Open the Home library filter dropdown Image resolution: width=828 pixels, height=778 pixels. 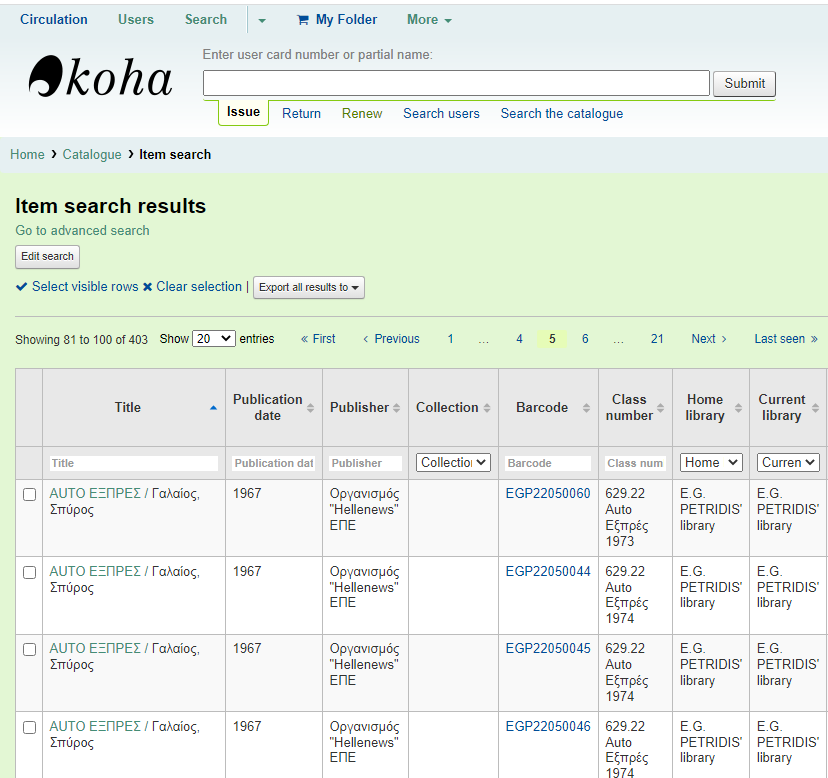[711, 462]
